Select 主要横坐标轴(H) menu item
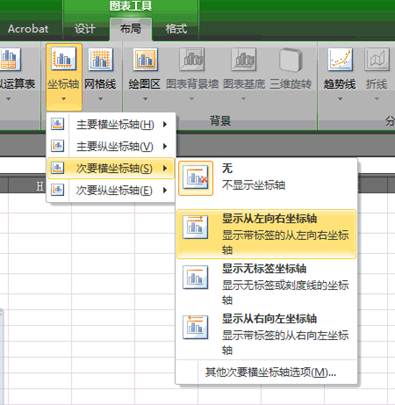 pyautogui.click(x=111, y=124)
